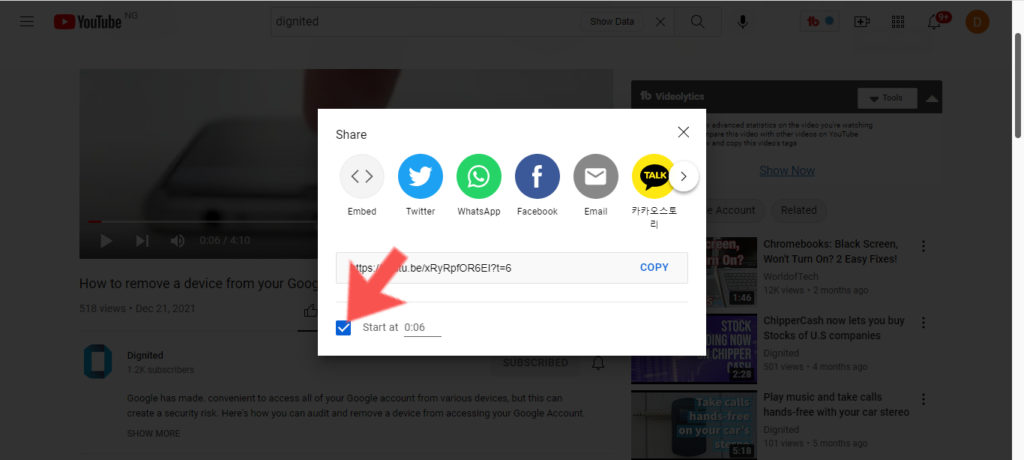Uncheck the Start at checkbox
This screenshot has height=460, width=1024.
point(344,328)
